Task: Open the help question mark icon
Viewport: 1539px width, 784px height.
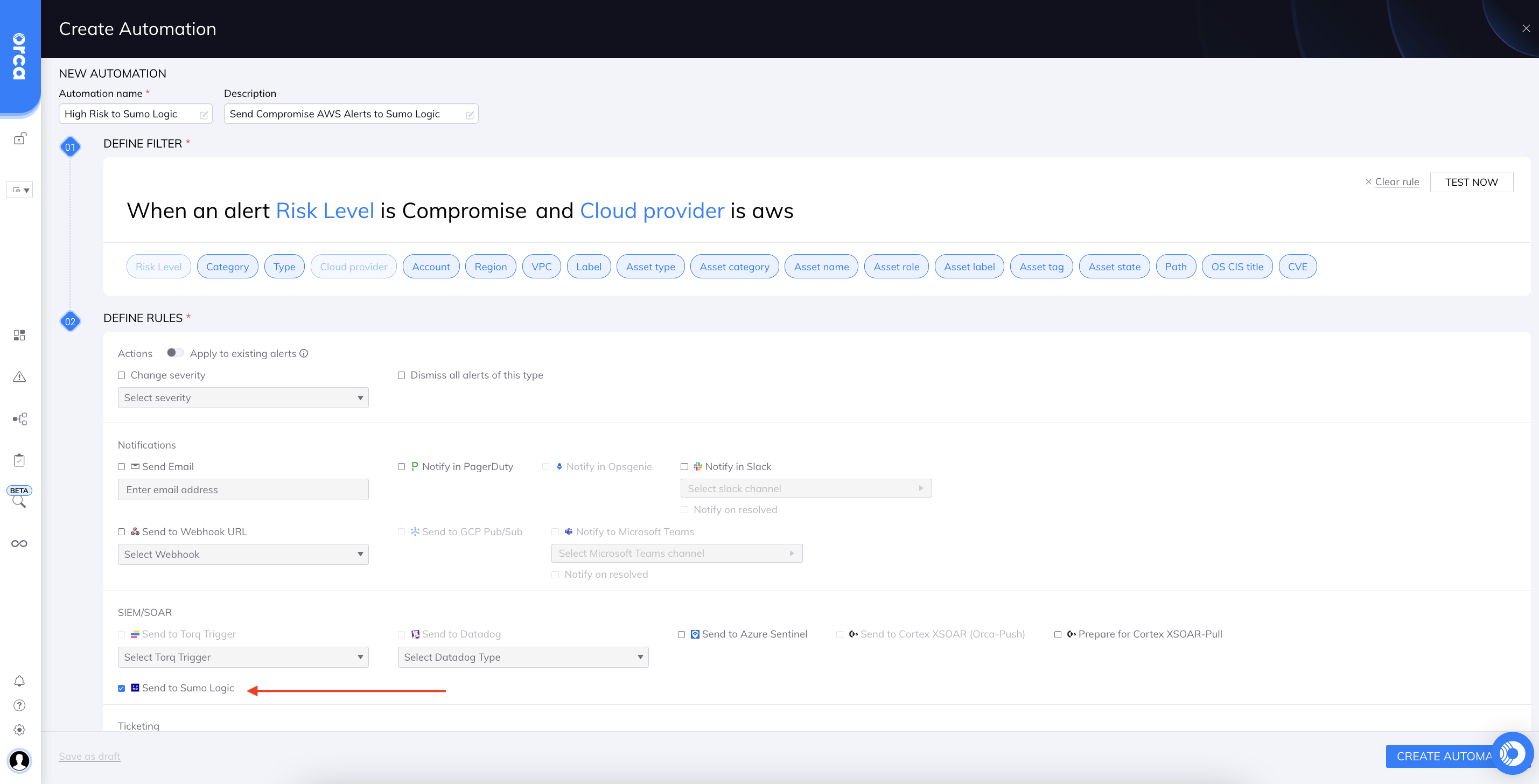Action: pyautogui.click(x=19, y=706)
